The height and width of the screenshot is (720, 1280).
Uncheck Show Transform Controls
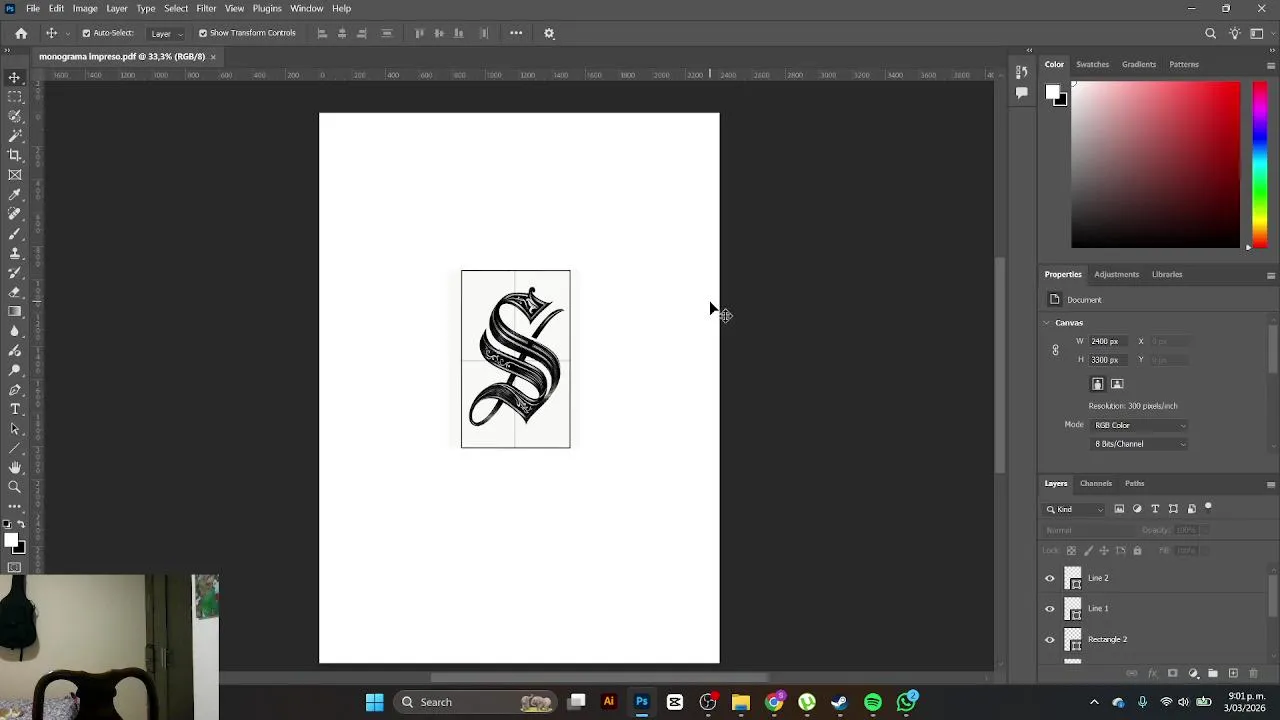pos(203,33)
